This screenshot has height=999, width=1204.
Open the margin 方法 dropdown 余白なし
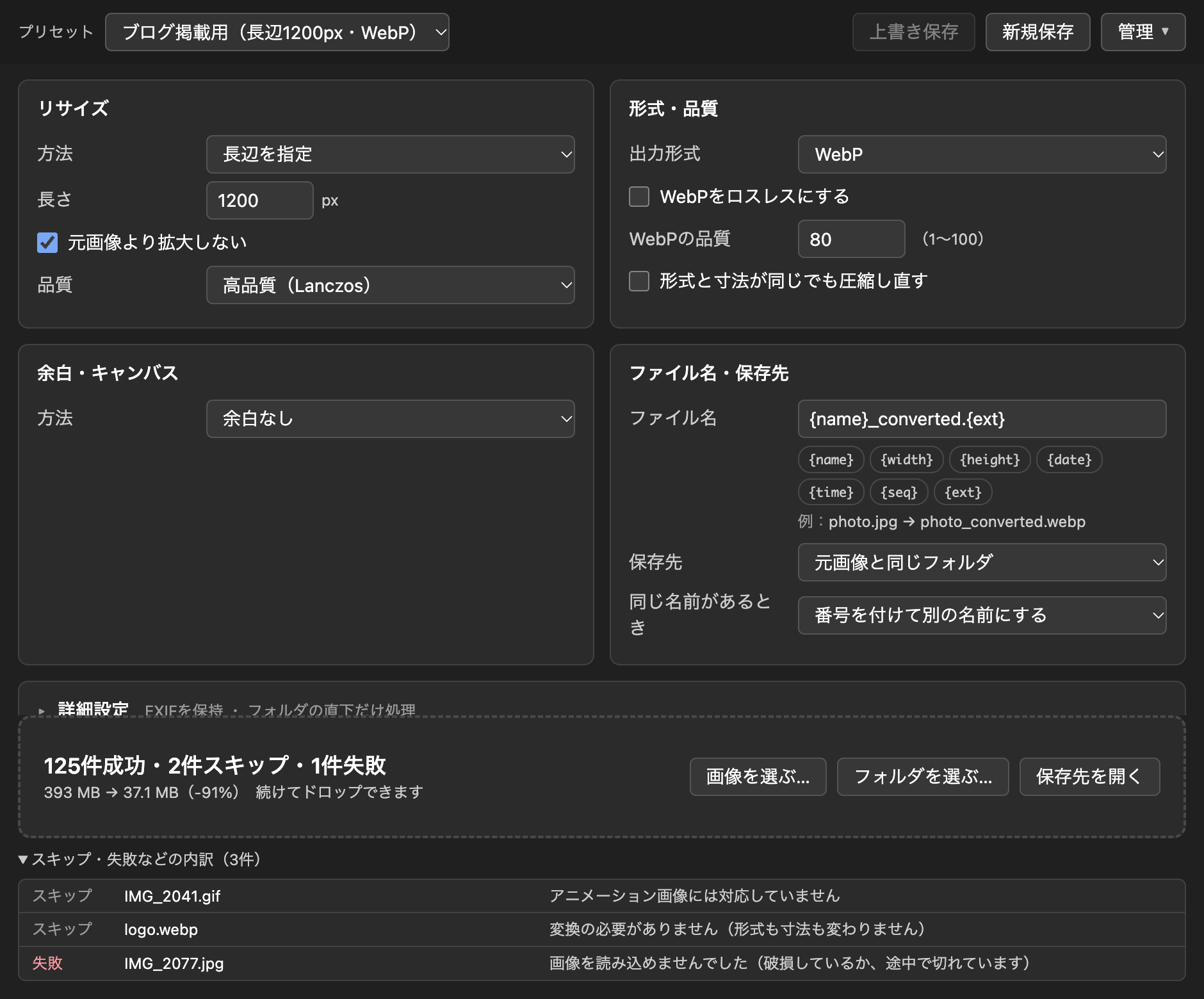(x=390, y=419)
